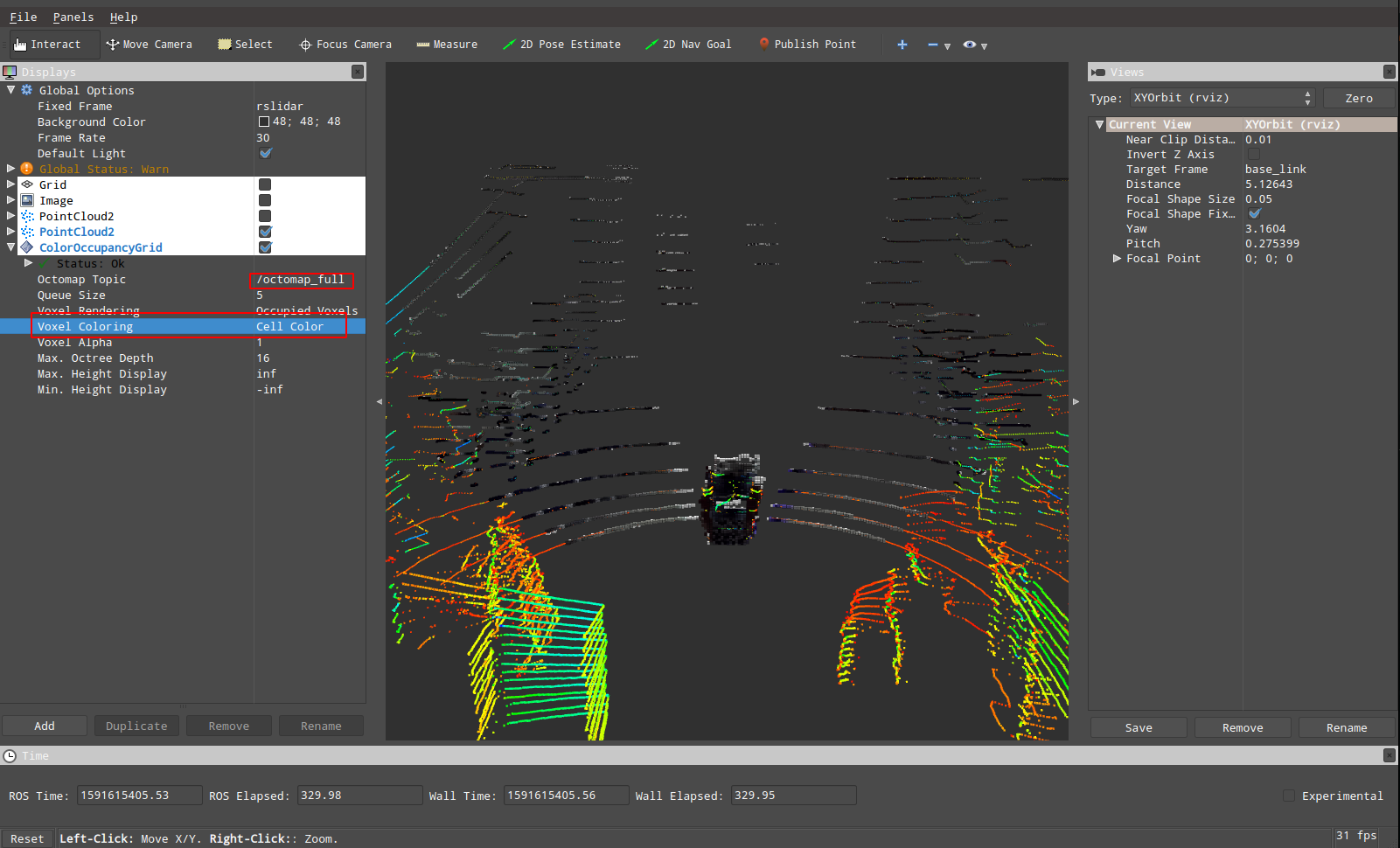Click the Background Color swatch

click(263, 122)
